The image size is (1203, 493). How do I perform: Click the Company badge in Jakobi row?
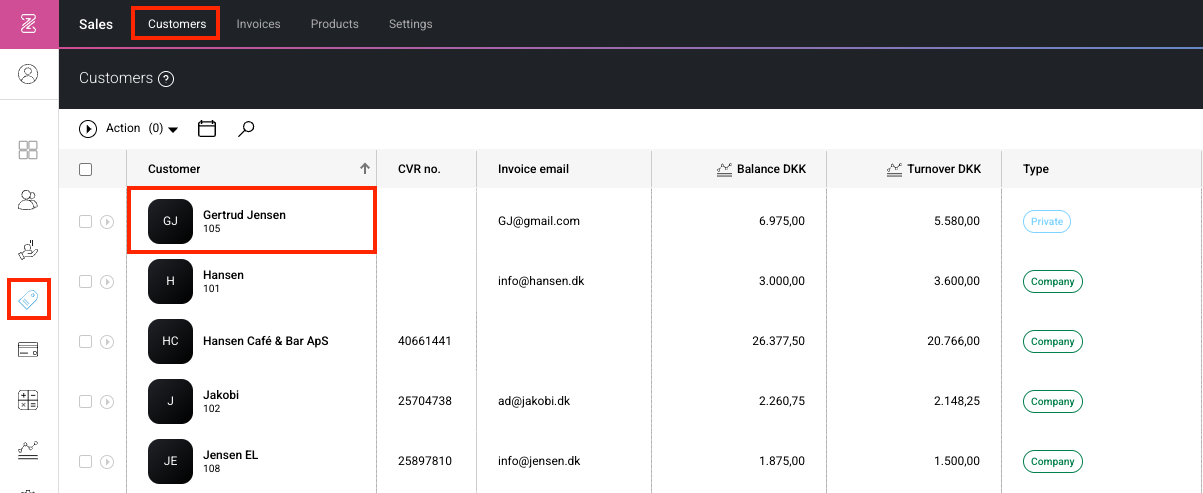click(x=1053, y=402)
